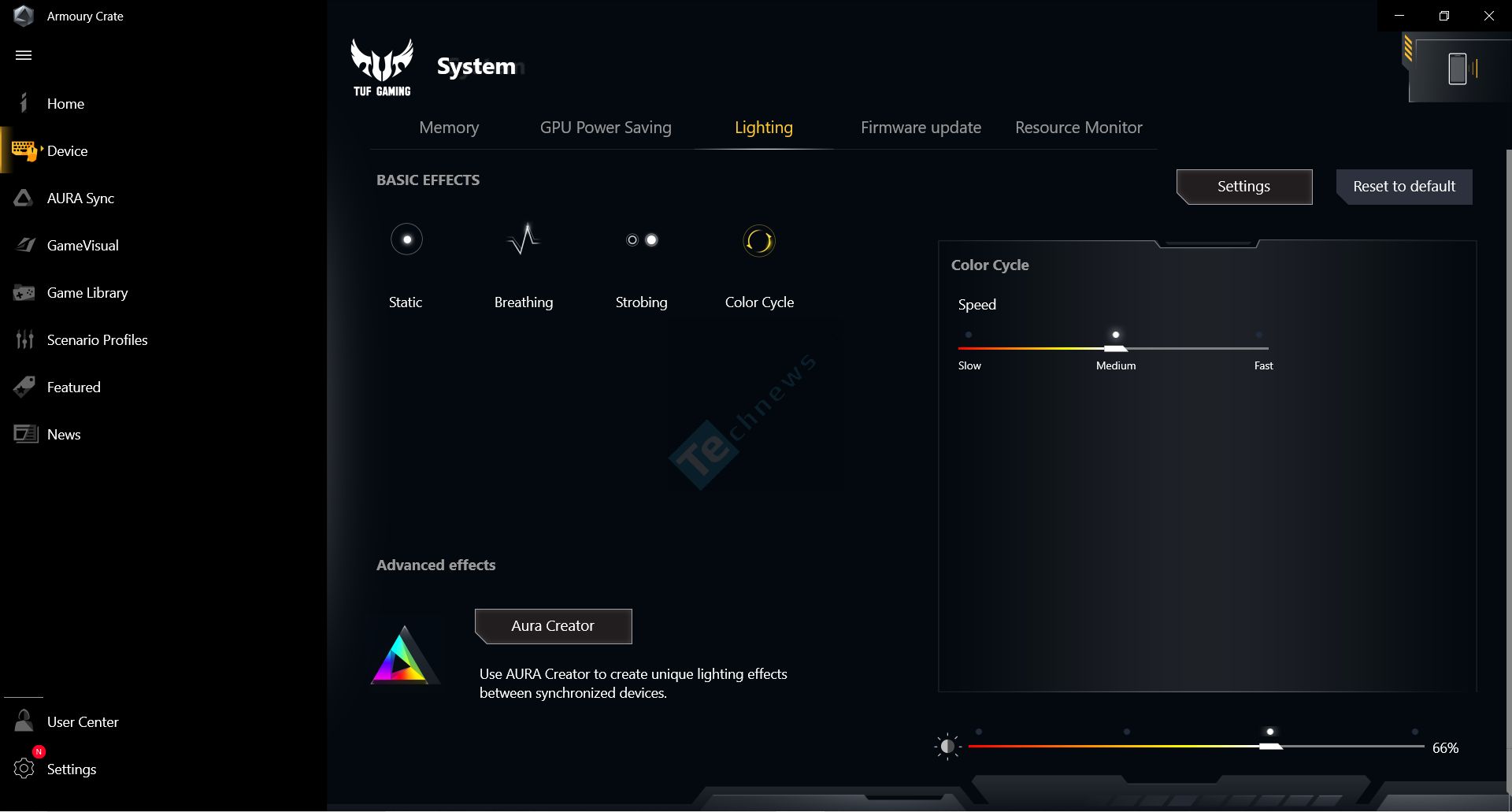Minimize the Armoury Crate window

coord(1399,16)
